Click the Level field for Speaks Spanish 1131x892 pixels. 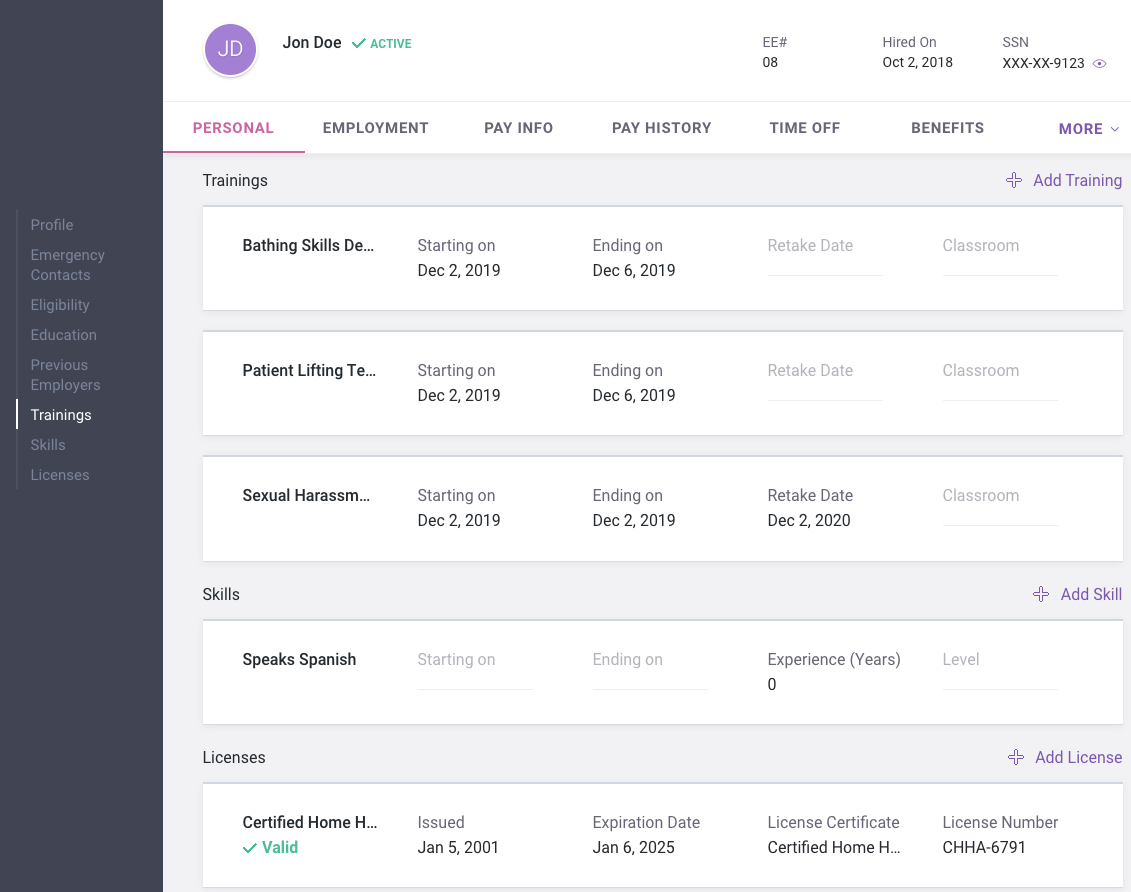pos(998,679)
